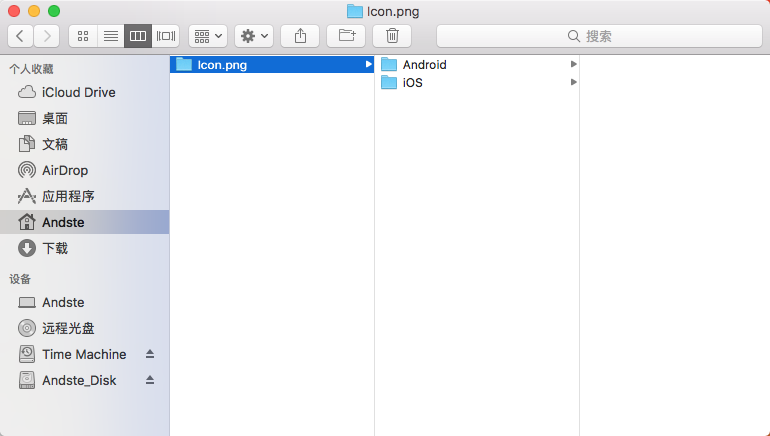Open 文稿 in the sidebar
Screen dimensions: 770x436
click(x=84, y=144)
